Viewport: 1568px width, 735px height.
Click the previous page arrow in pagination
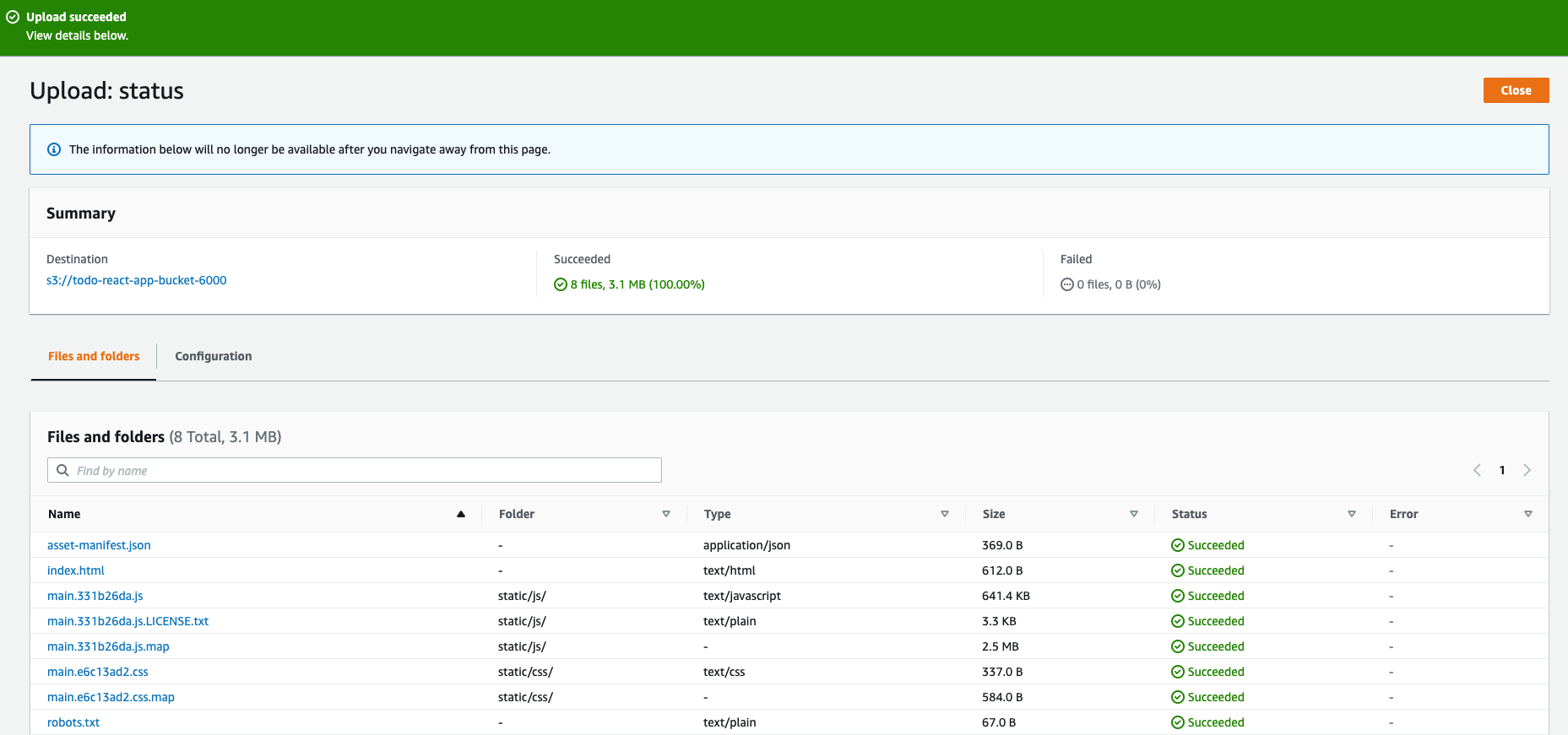coord(1477,470)
